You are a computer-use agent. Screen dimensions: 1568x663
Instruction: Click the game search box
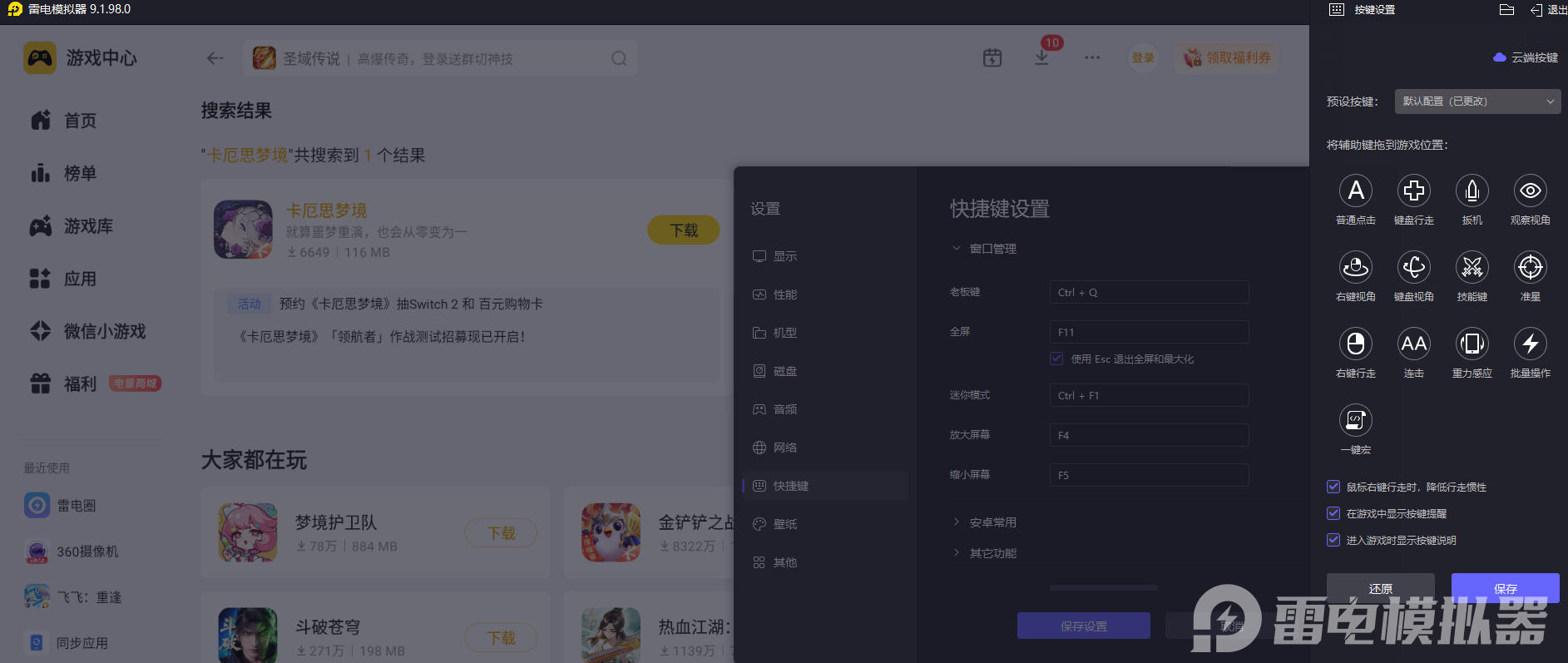tap(440, 58)
